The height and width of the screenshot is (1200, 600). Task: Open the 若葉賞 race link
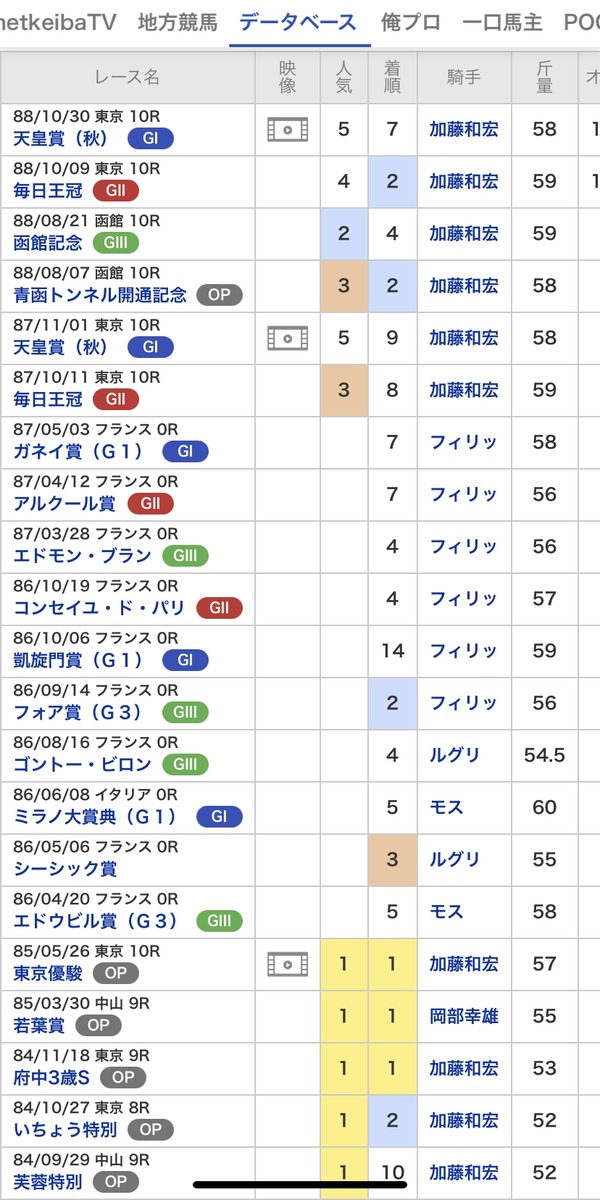[x=39, y=1025]
